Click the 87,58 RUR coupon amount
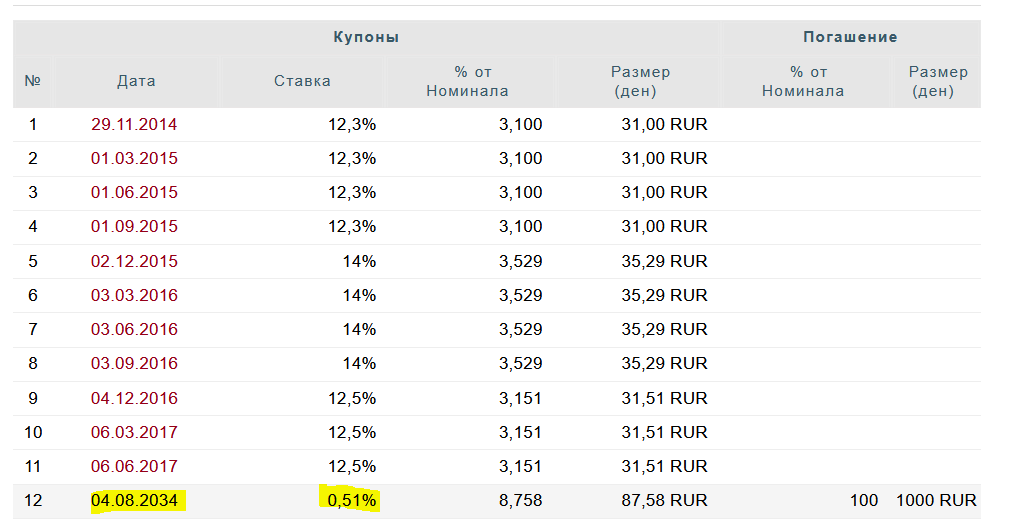Image resolution: width=1033 pixels, height=525 pixels. (664, 500)
